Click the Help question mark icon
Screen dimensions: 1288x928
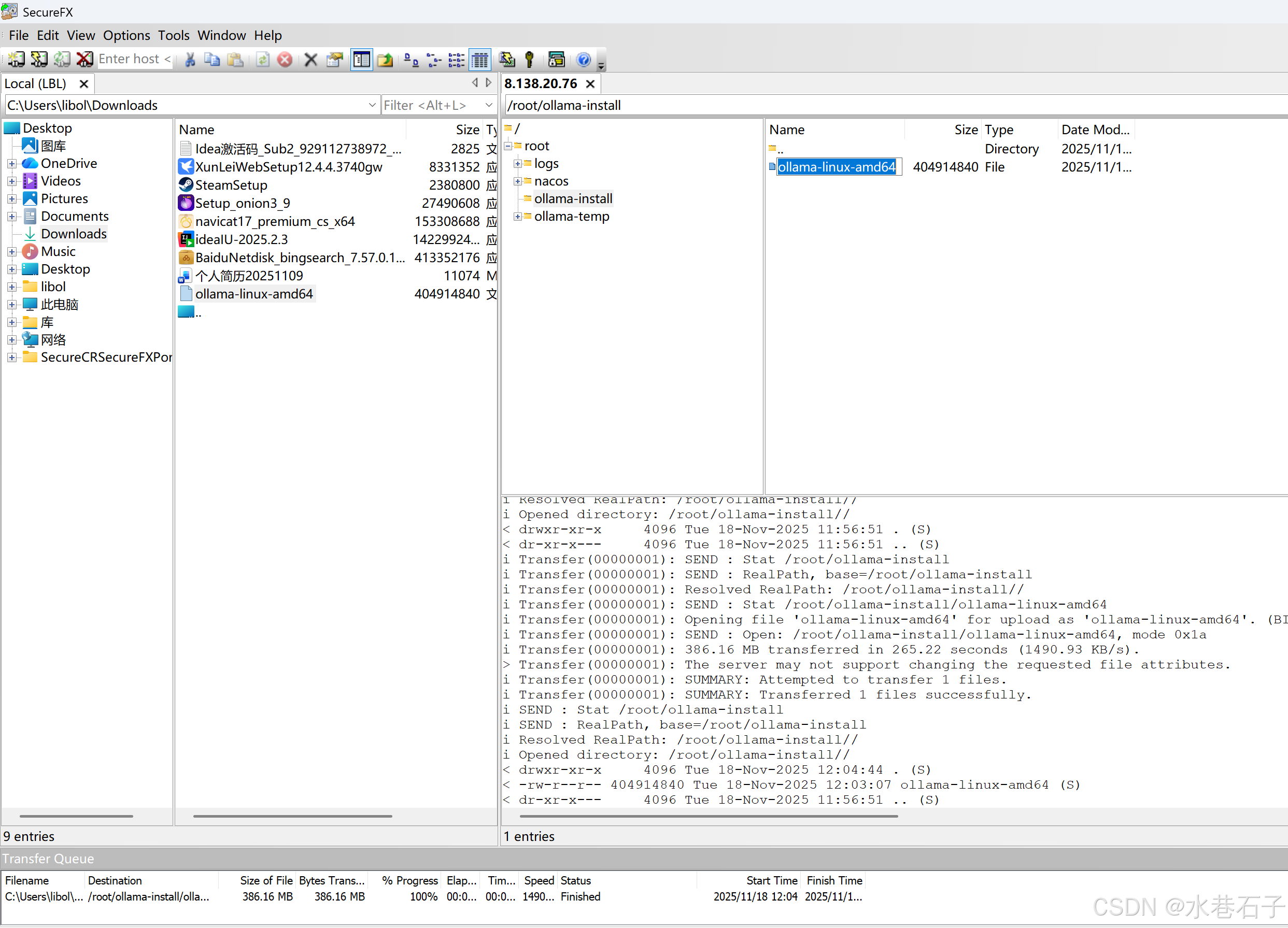coord(584,59)
